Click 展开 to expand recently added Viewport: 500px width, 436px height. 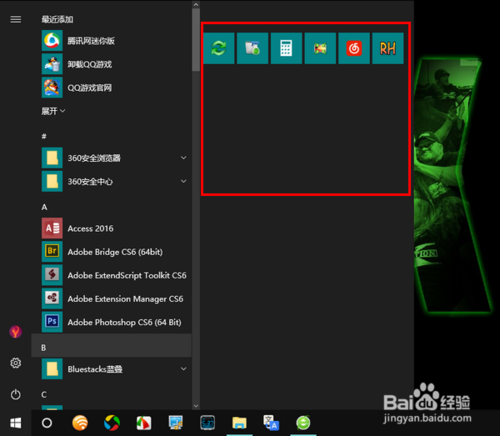[x=53, y=111]
